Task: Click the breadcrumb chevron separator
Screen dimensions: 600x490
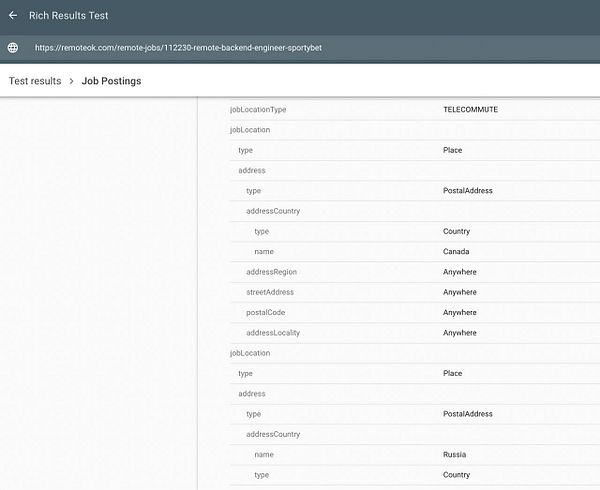Action: [72, 81]
